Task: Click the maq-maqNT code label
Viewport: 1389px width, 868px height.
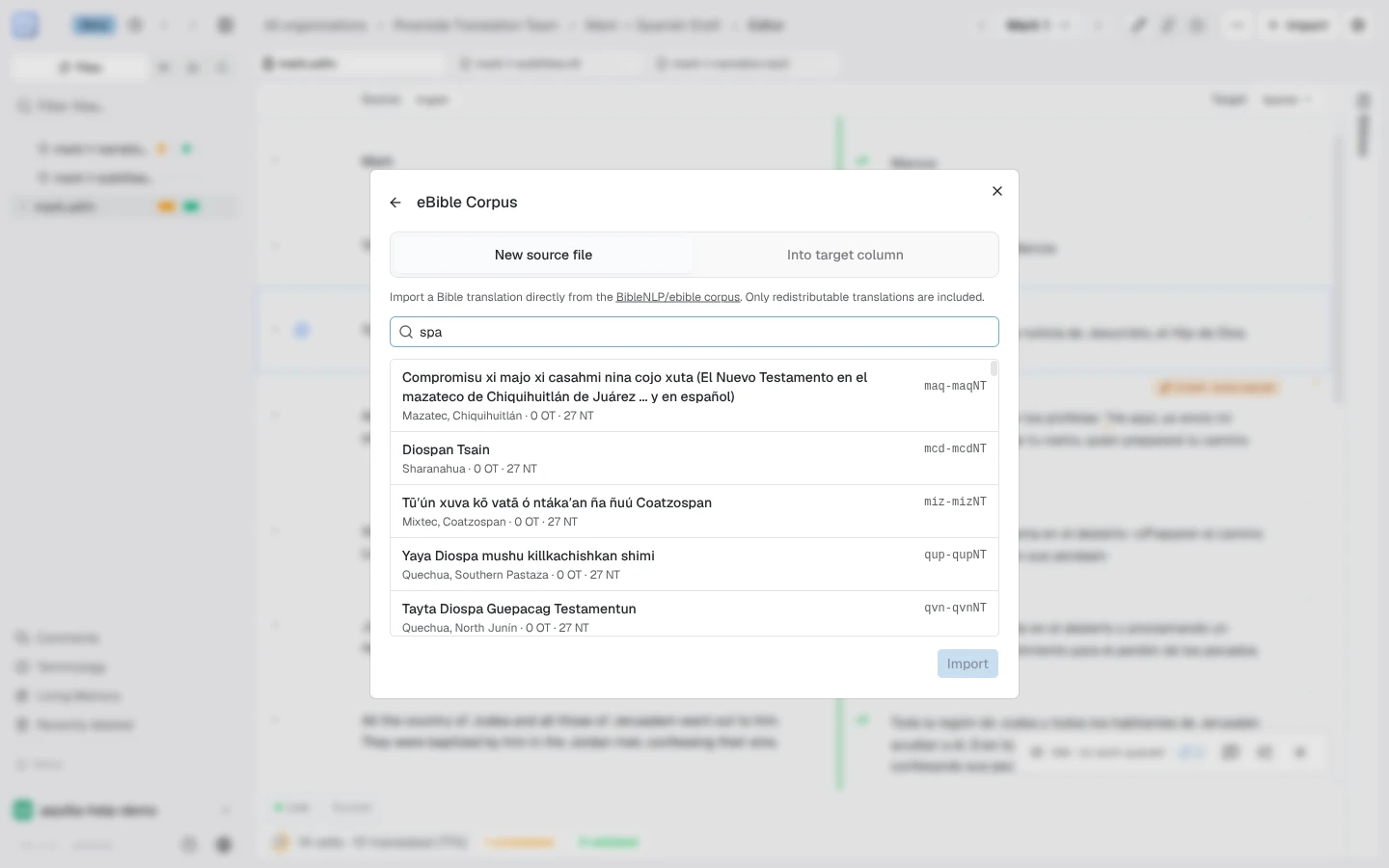Action: 955,386
